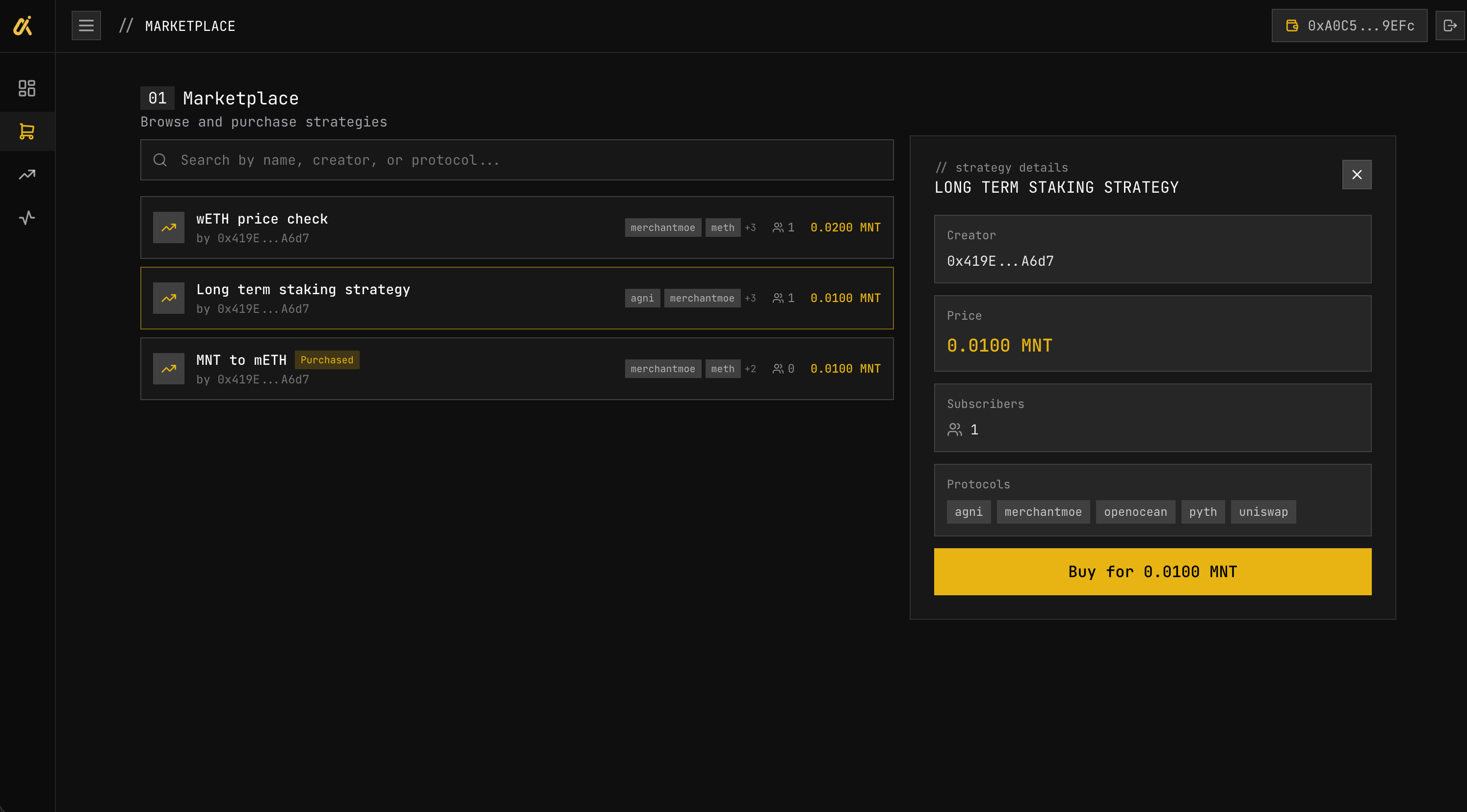Select the marketplace cart sidebar icon
Image resolution: width=1467 pixels, height=812 pixels.
(x=27, y=131)
